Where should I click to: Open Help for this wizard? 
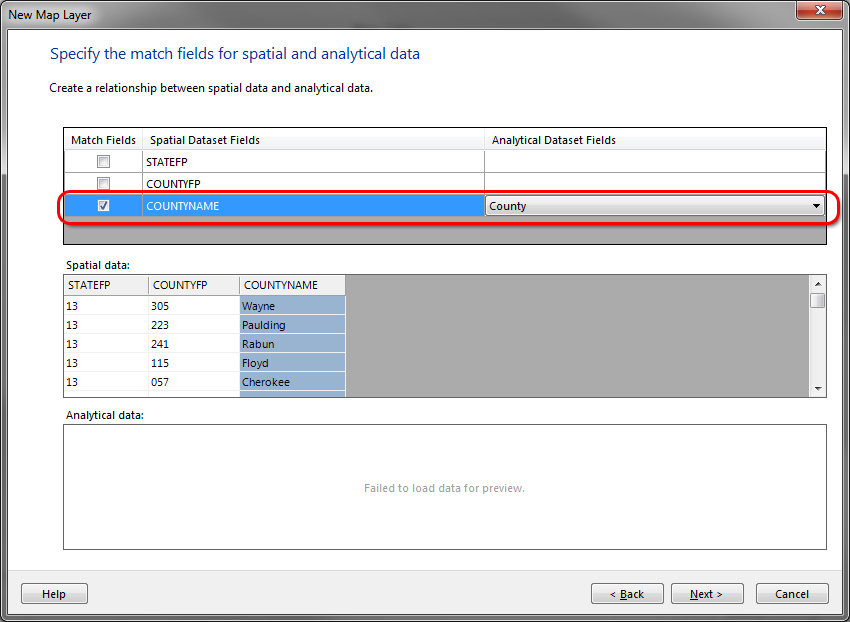pos(54,594)
